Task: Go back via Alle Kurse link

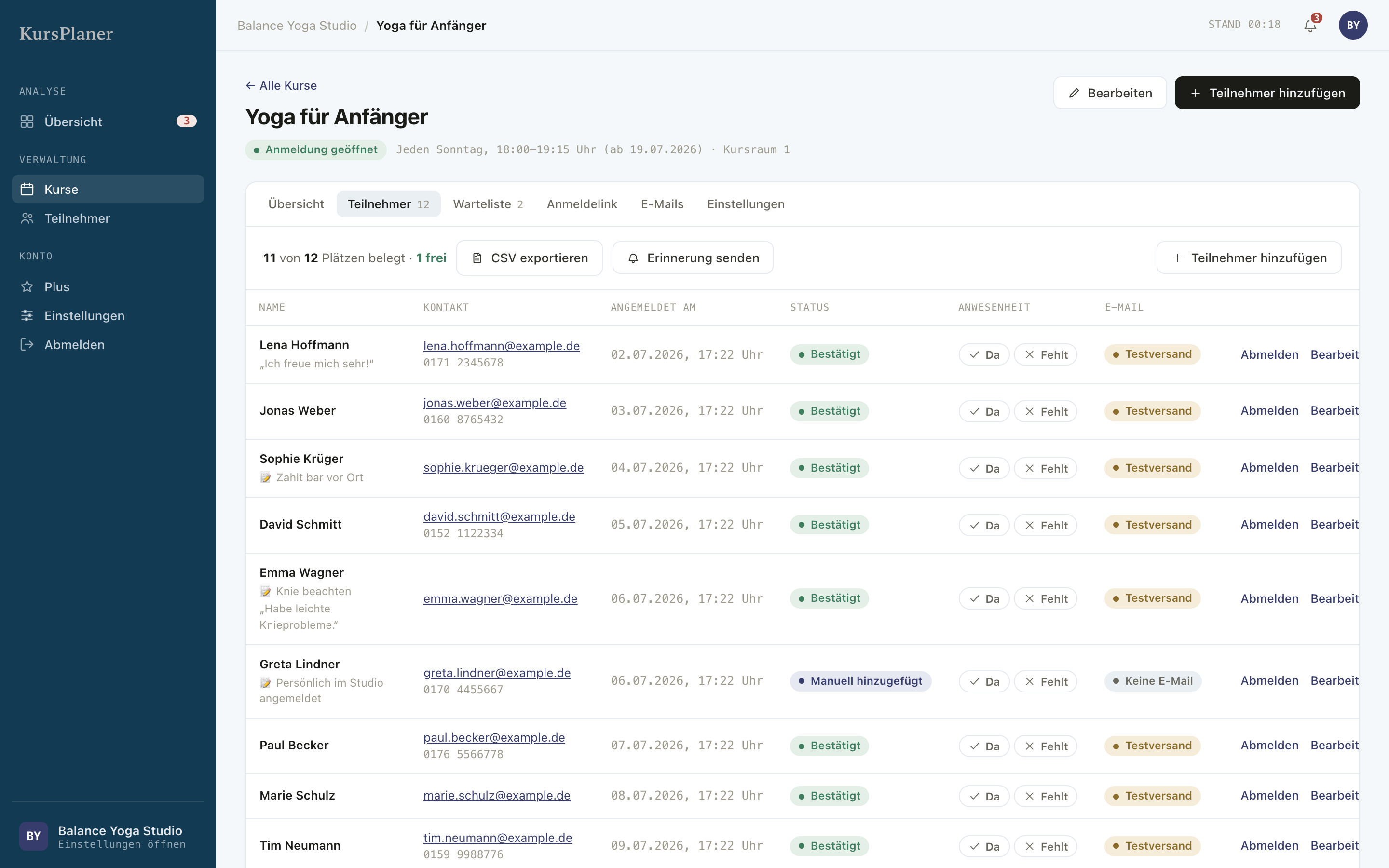Action: 281,85
